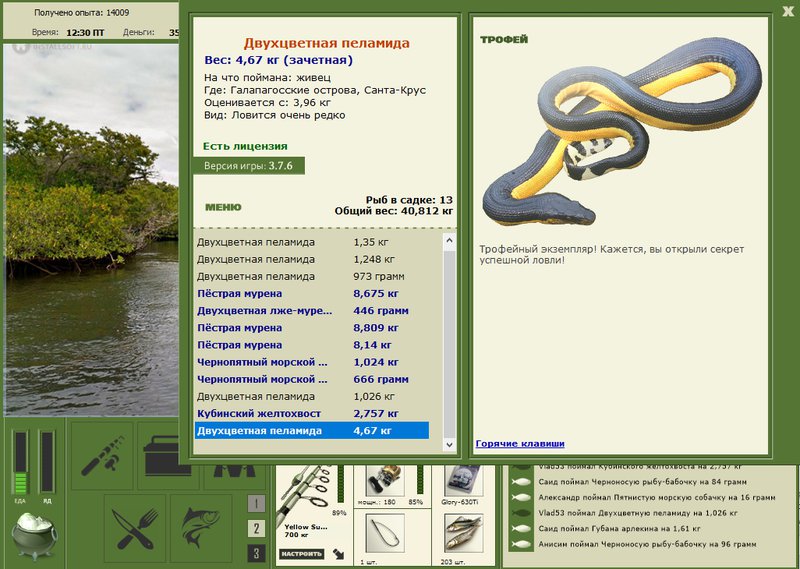Click the Яд poison level bar

pyautogui.click(x=47, y=463)
